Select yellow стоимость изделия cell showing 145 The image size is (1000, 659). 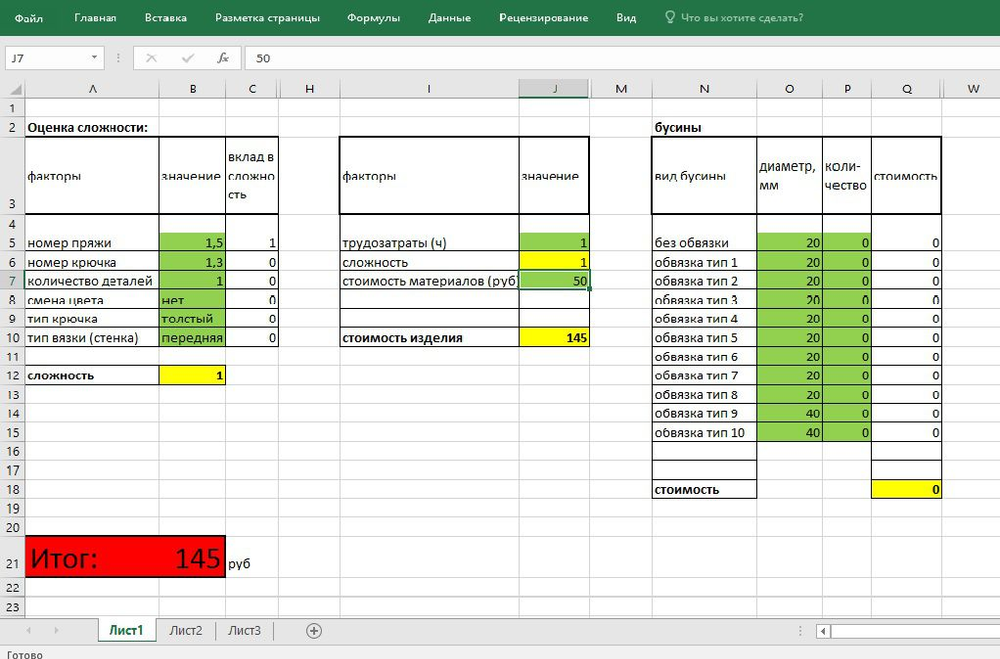554,338
